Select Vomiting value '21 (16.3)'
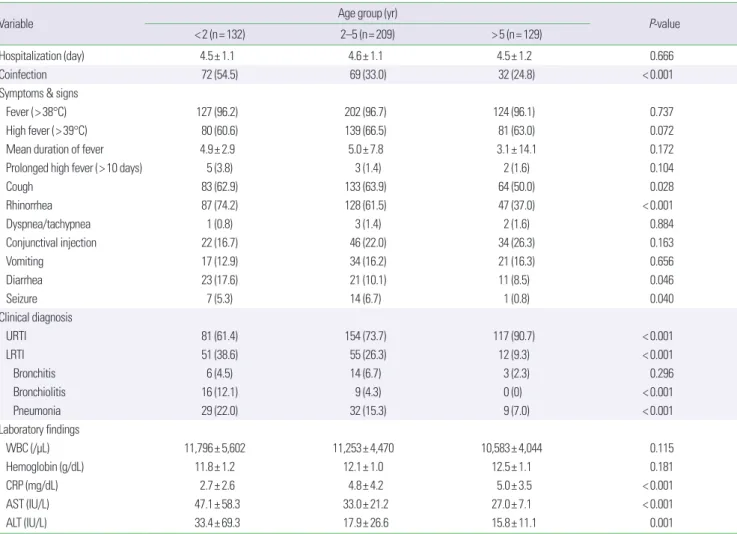This screenshot has width=737, height=534. pos(517,261)
